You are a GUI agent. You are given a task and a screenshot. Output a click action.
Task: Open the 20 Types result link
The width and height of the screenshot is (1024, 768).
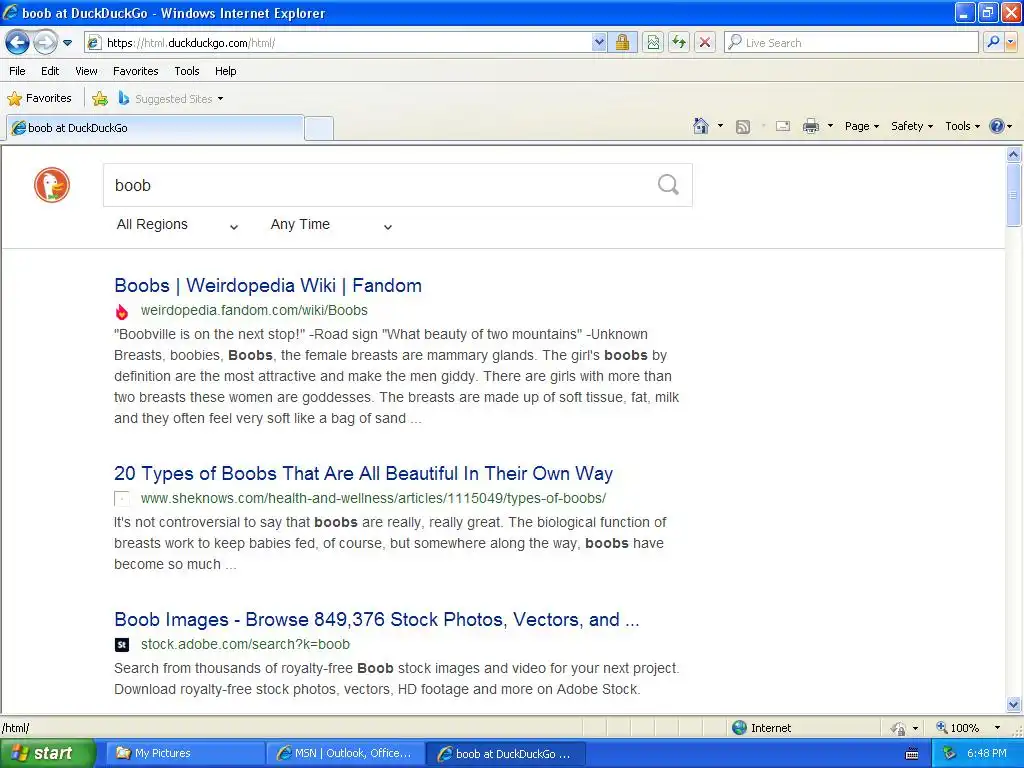pos(363,473)
